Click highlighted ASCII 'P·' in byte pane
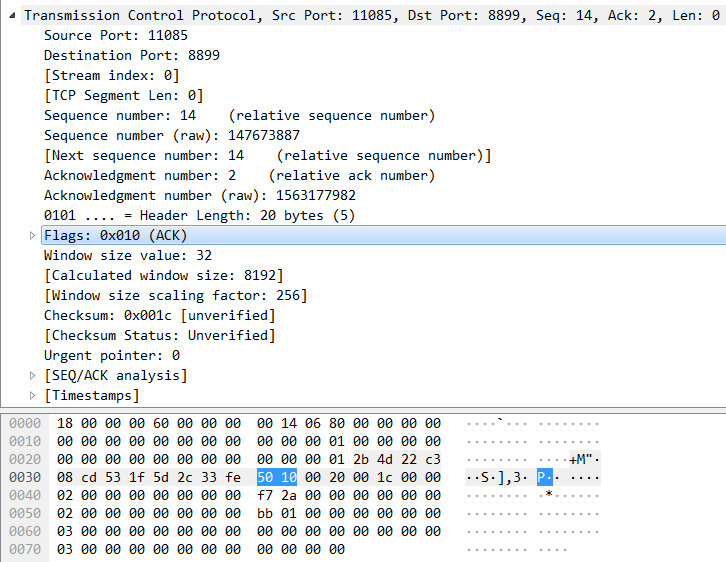 (545, 477)
